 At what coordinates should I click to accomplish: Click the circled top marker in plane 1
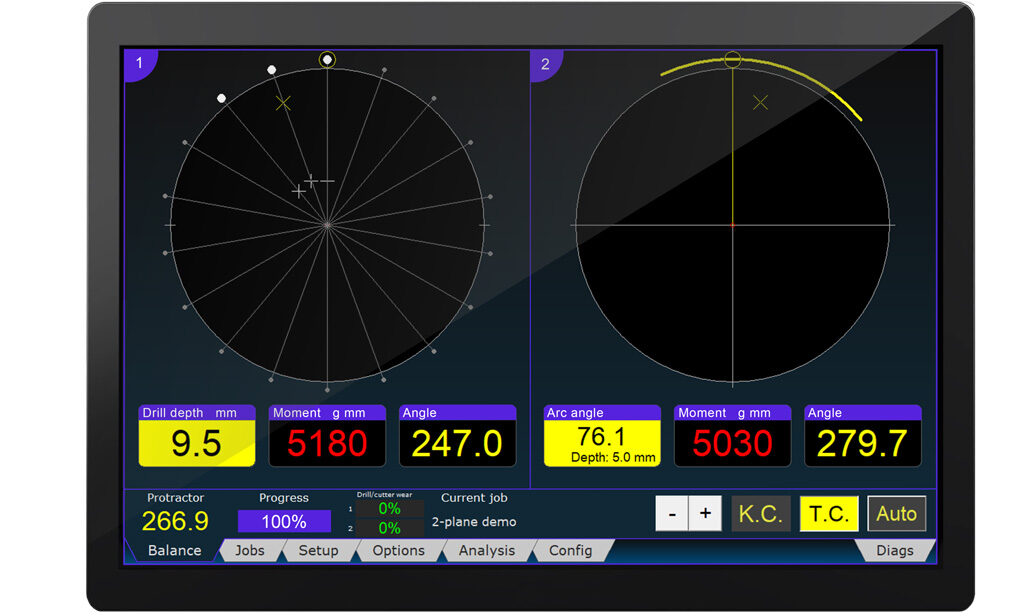(x=327, y=59)
